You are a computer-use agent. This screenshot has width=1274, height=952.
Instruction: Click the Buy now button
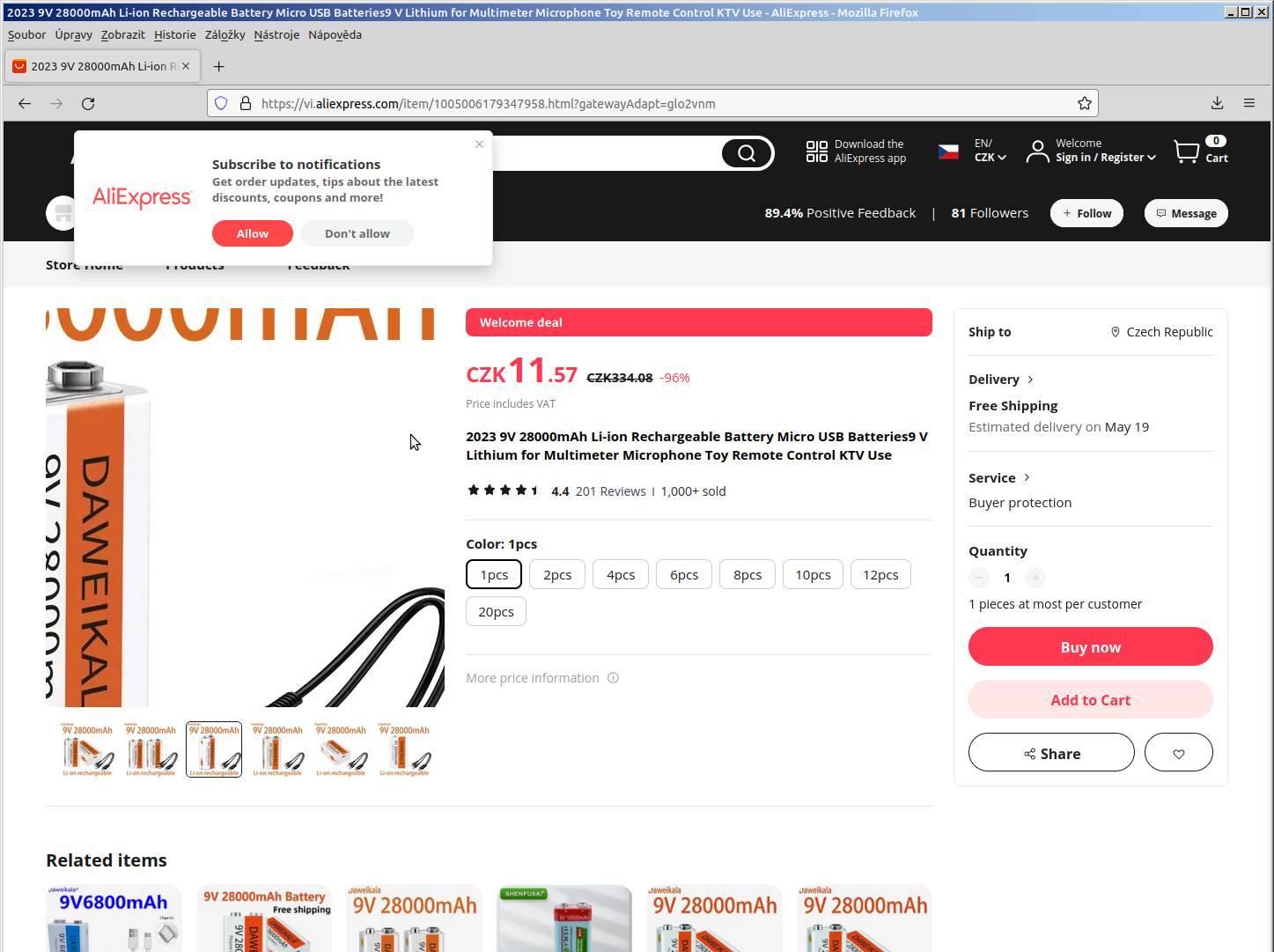1091,646
